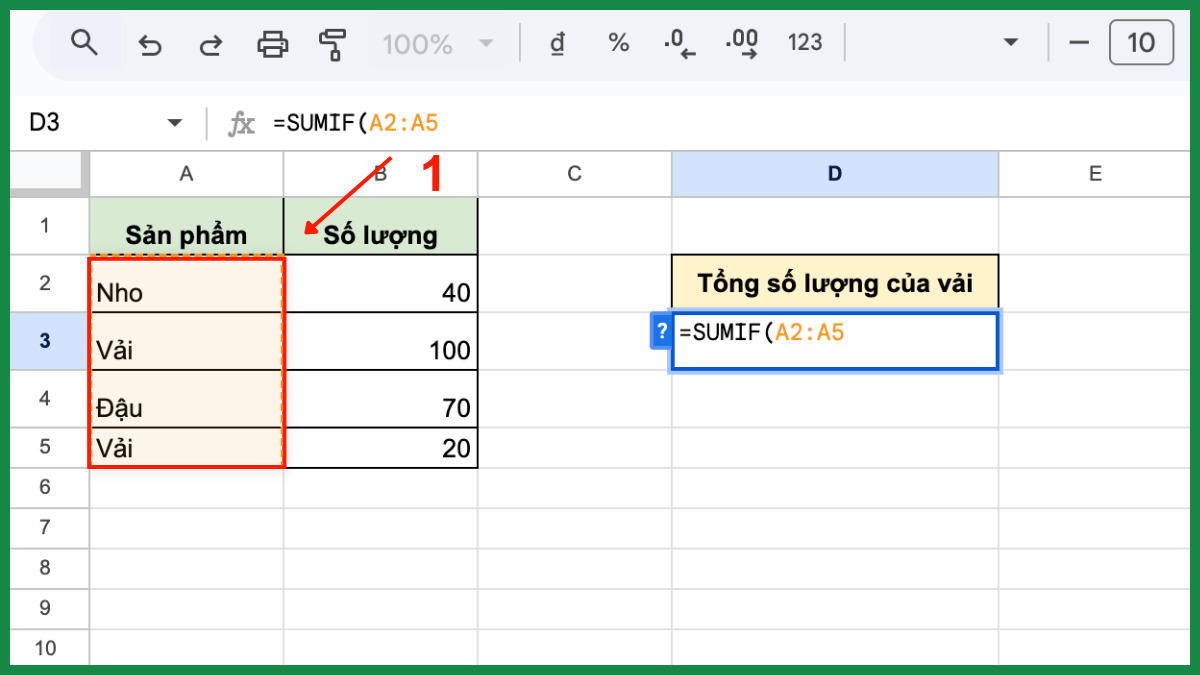This screenshot has width=1200, height=675.
Task: Print the spreadsheet
Action: 272,43
